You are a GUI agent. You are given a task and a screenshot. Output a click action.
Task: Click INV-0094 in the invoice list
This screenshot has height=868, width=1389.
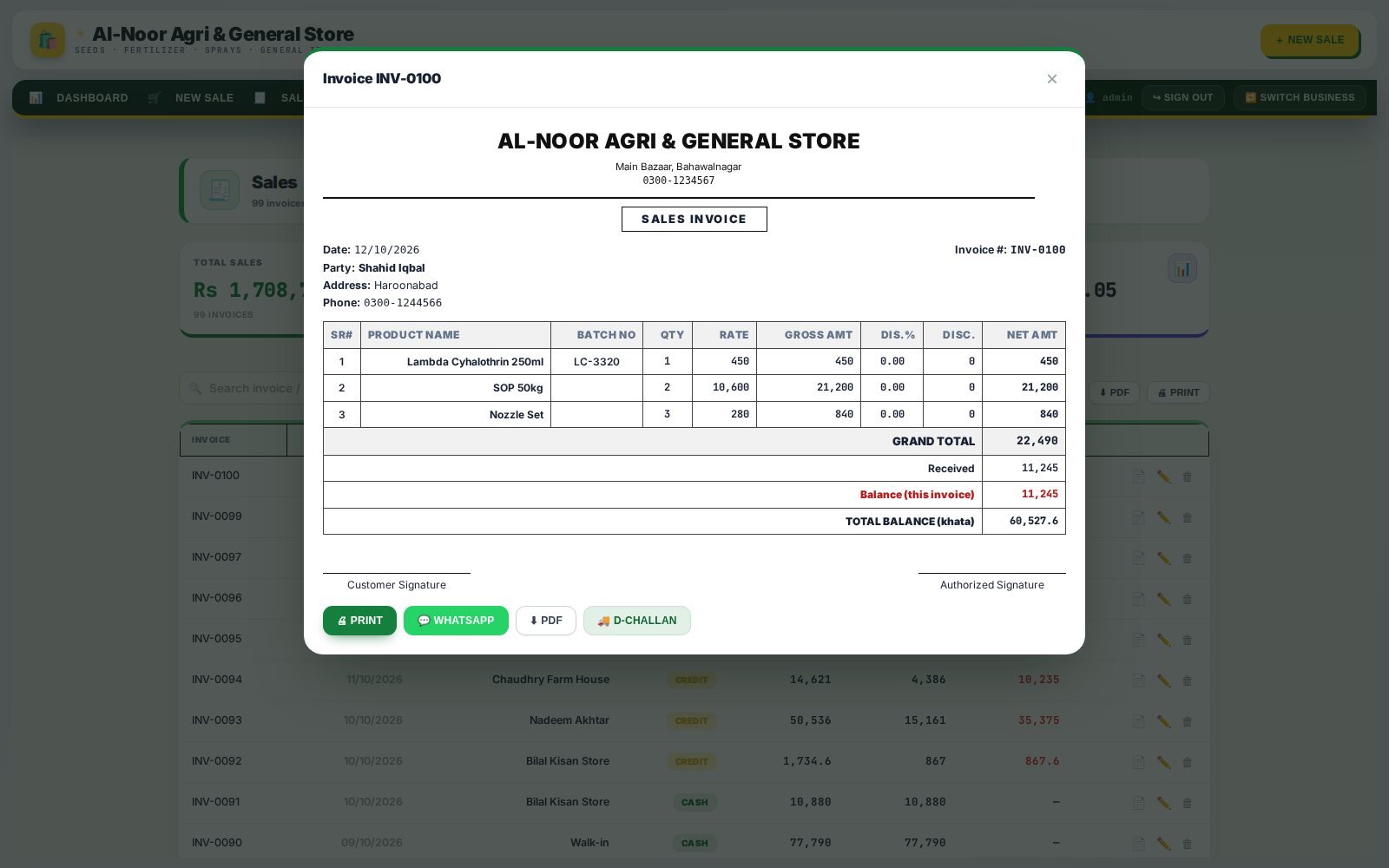217,680
